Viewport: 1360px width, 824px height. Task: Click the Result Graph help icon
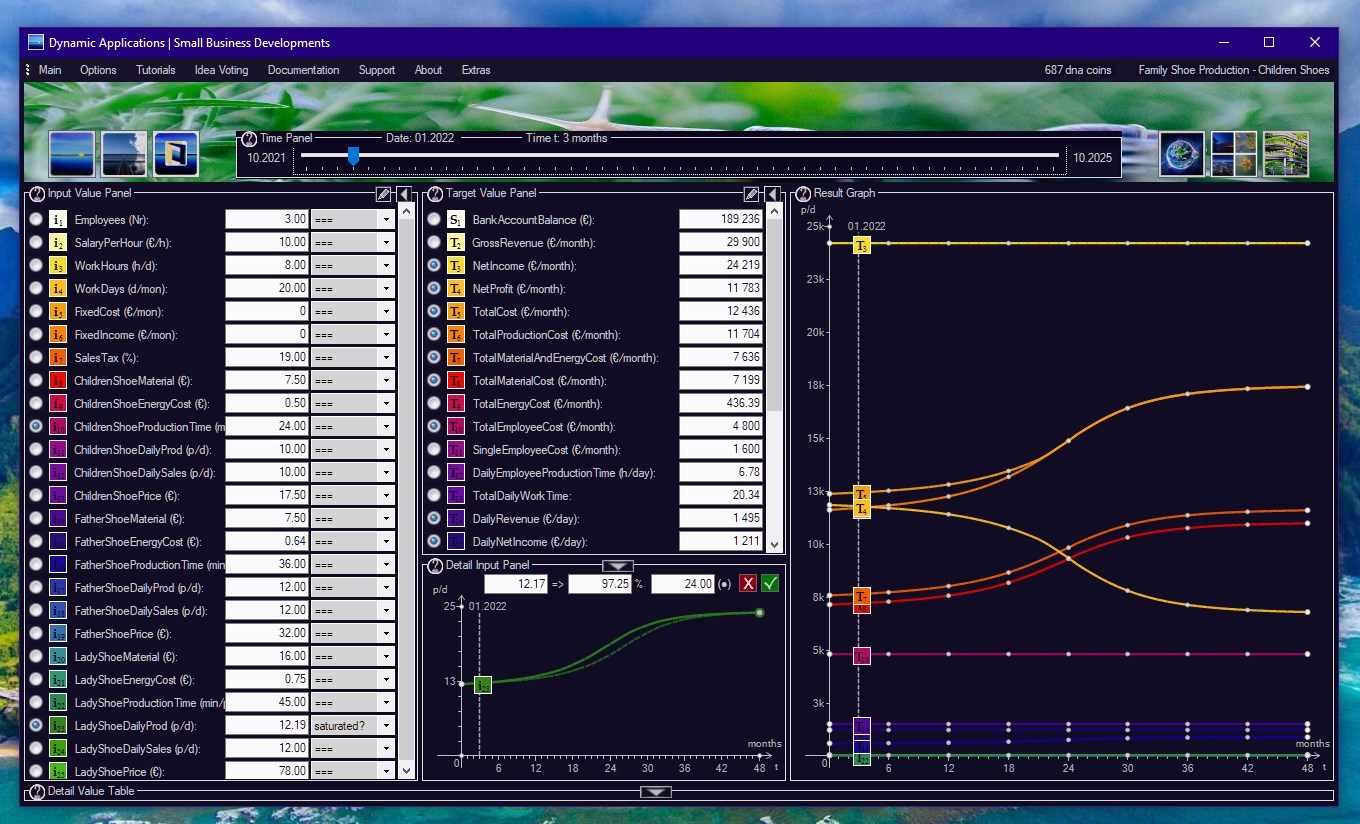pos(803,193)
